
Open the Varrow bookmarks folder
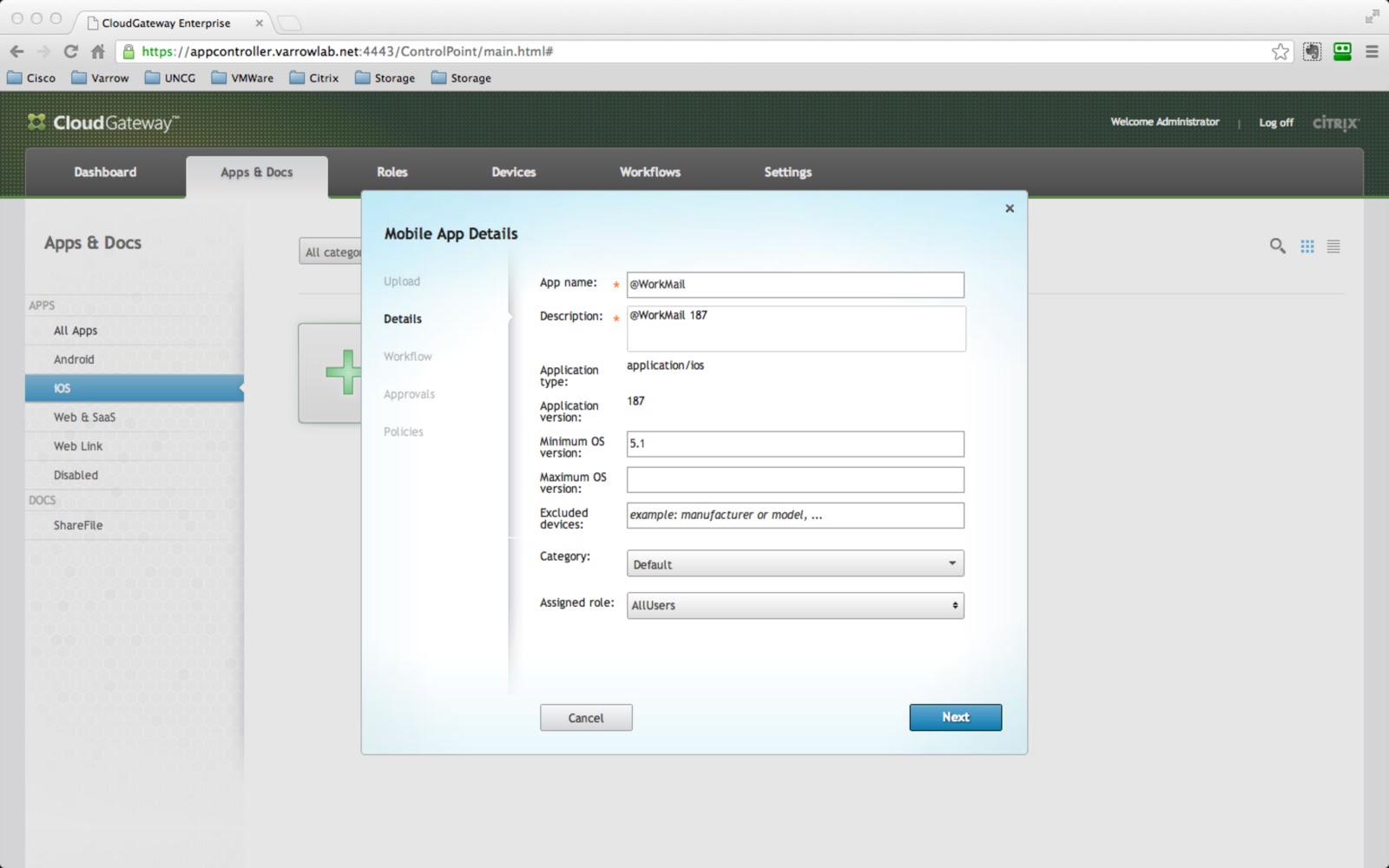point(100,78)
